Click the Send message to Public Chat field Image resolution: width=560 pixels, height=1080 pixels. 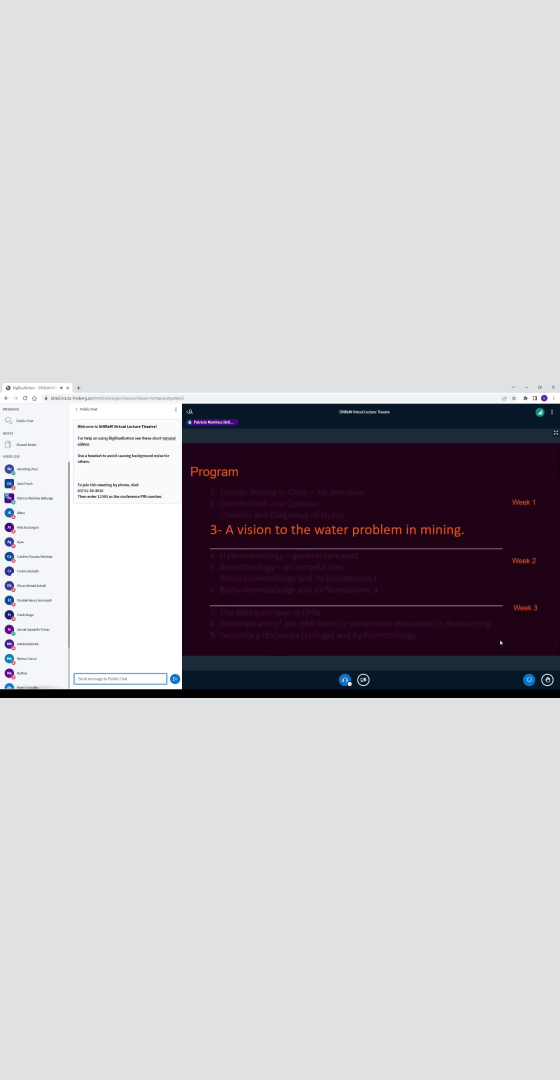pyautogui.click(x=121, y=678)
